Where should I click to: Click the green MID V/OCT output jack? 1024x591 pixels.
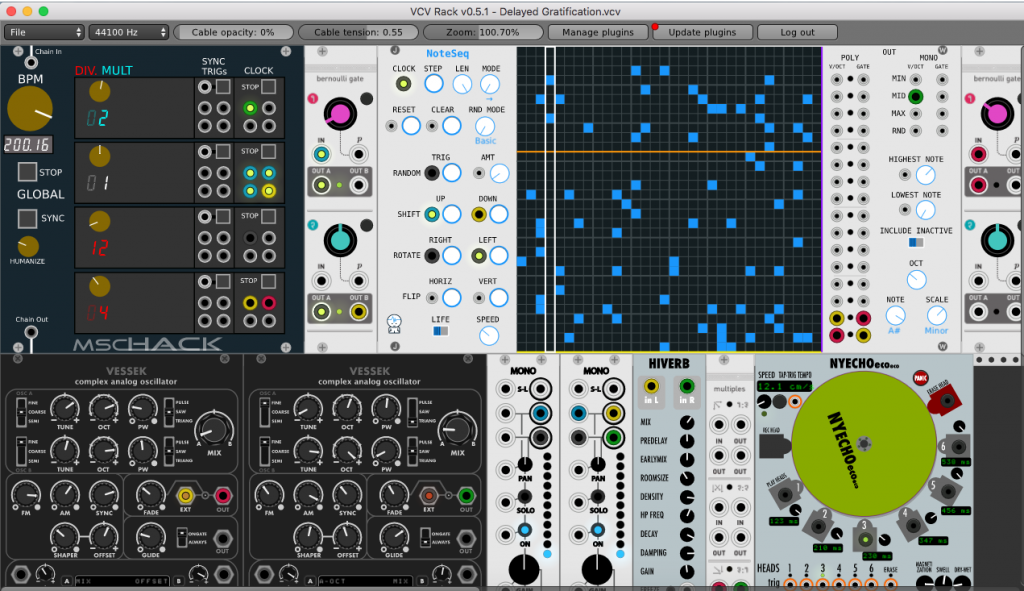(916, 97)
